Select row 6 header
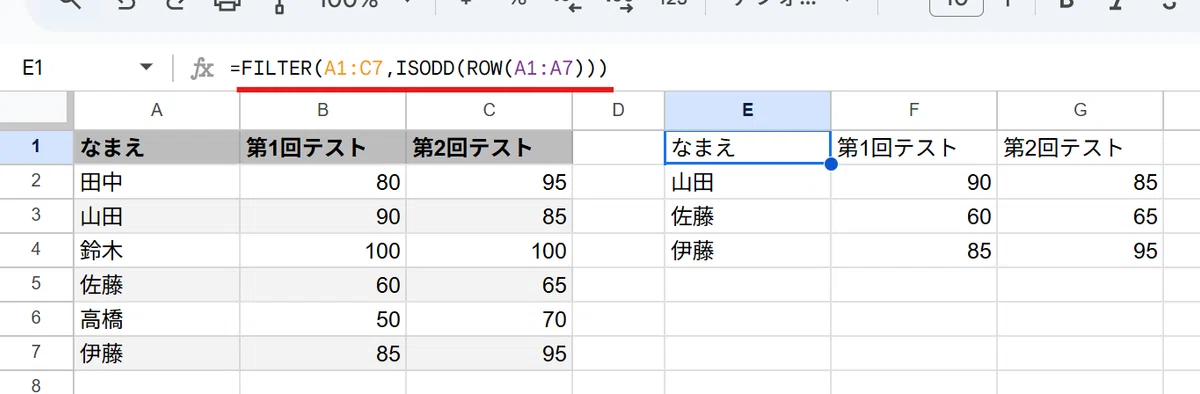This screenshot has height=394, width=1200. 36,318
